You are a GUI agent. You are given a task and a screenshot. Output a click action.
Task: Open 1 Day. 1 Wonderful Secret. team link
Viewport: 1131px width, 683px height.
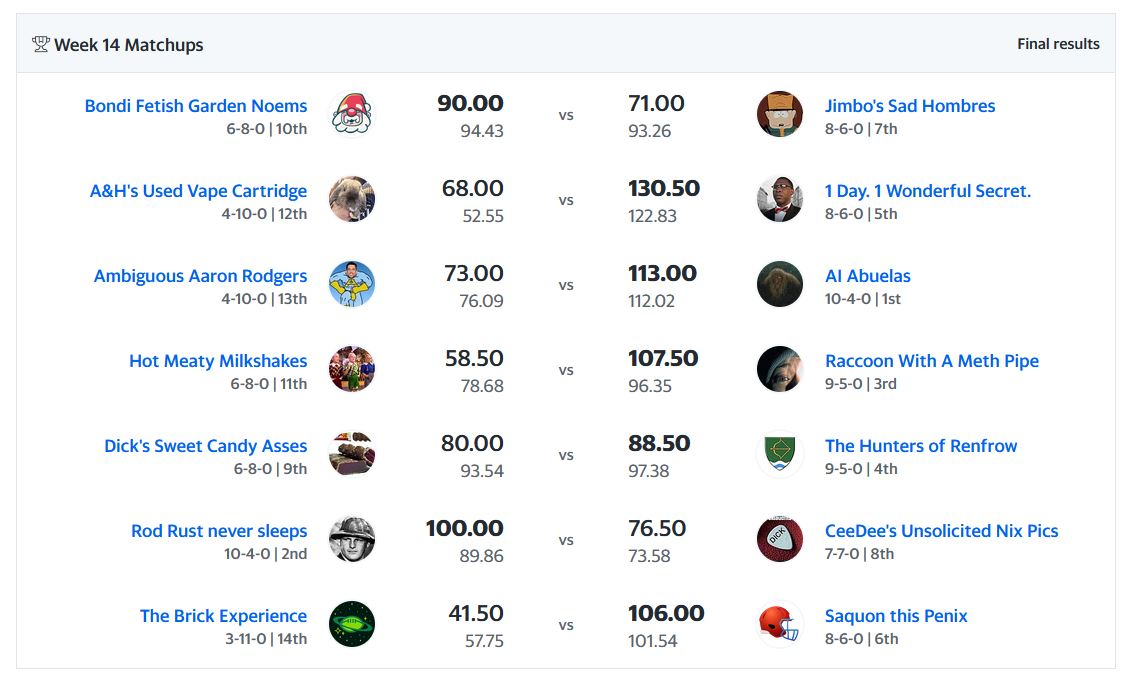tap(927, 191)
